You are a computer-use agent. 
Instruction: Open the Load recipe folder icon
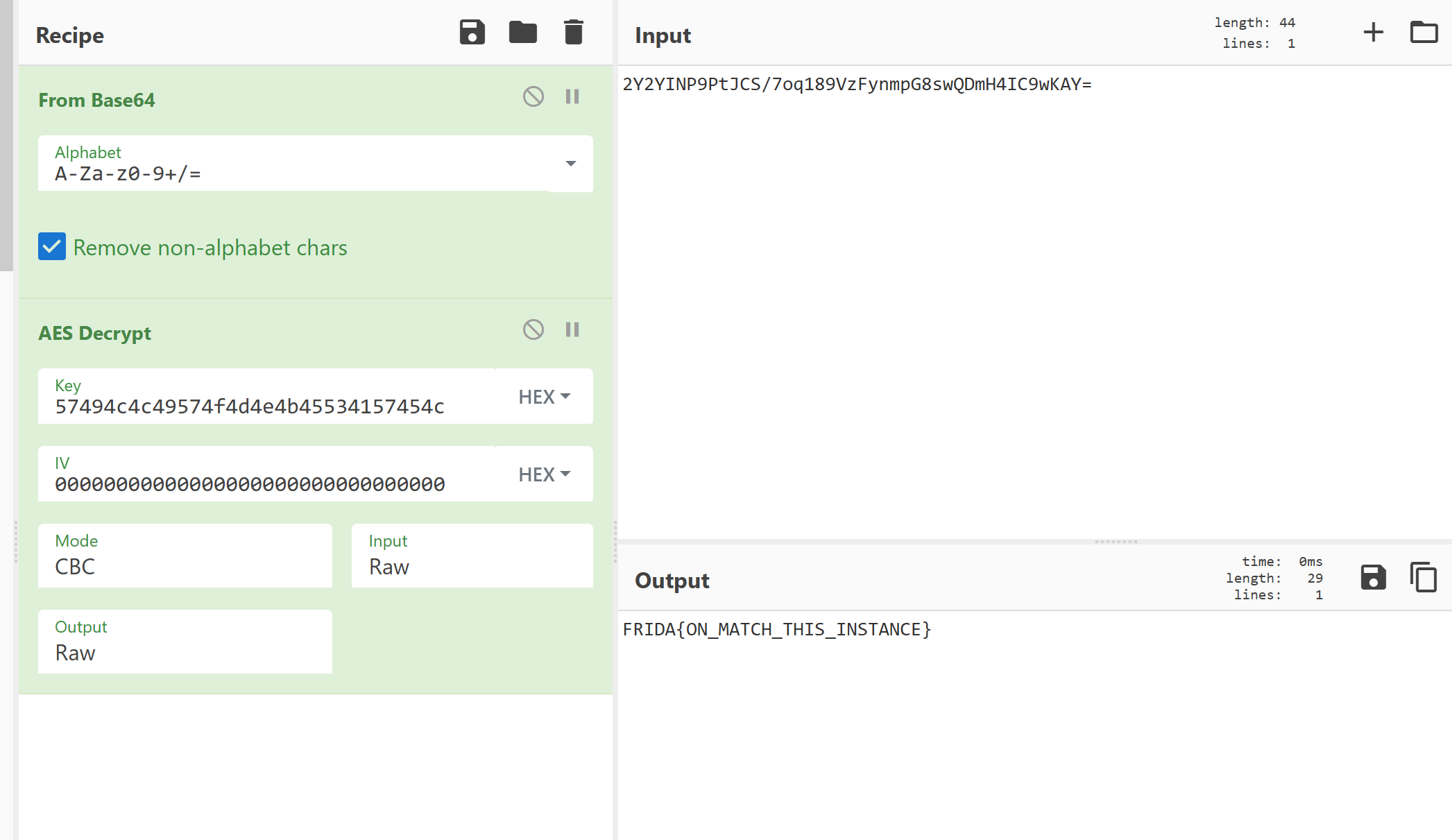(522, 33)
